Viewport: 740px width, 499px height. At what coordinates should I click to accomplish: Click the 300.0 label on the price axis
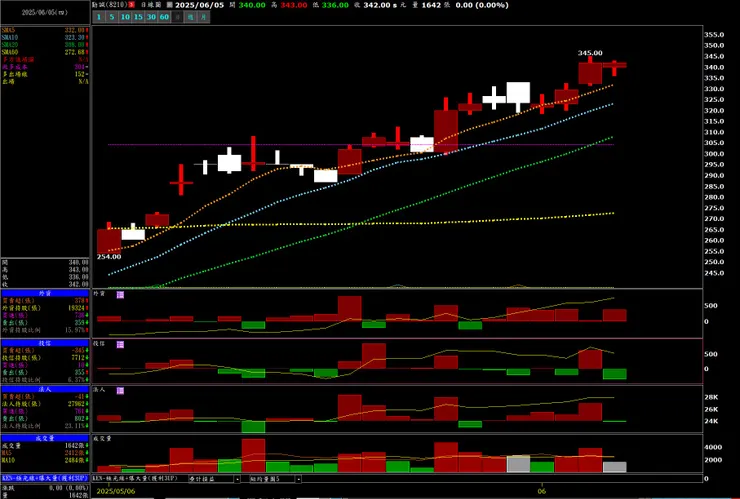click(x=714, y=154)
